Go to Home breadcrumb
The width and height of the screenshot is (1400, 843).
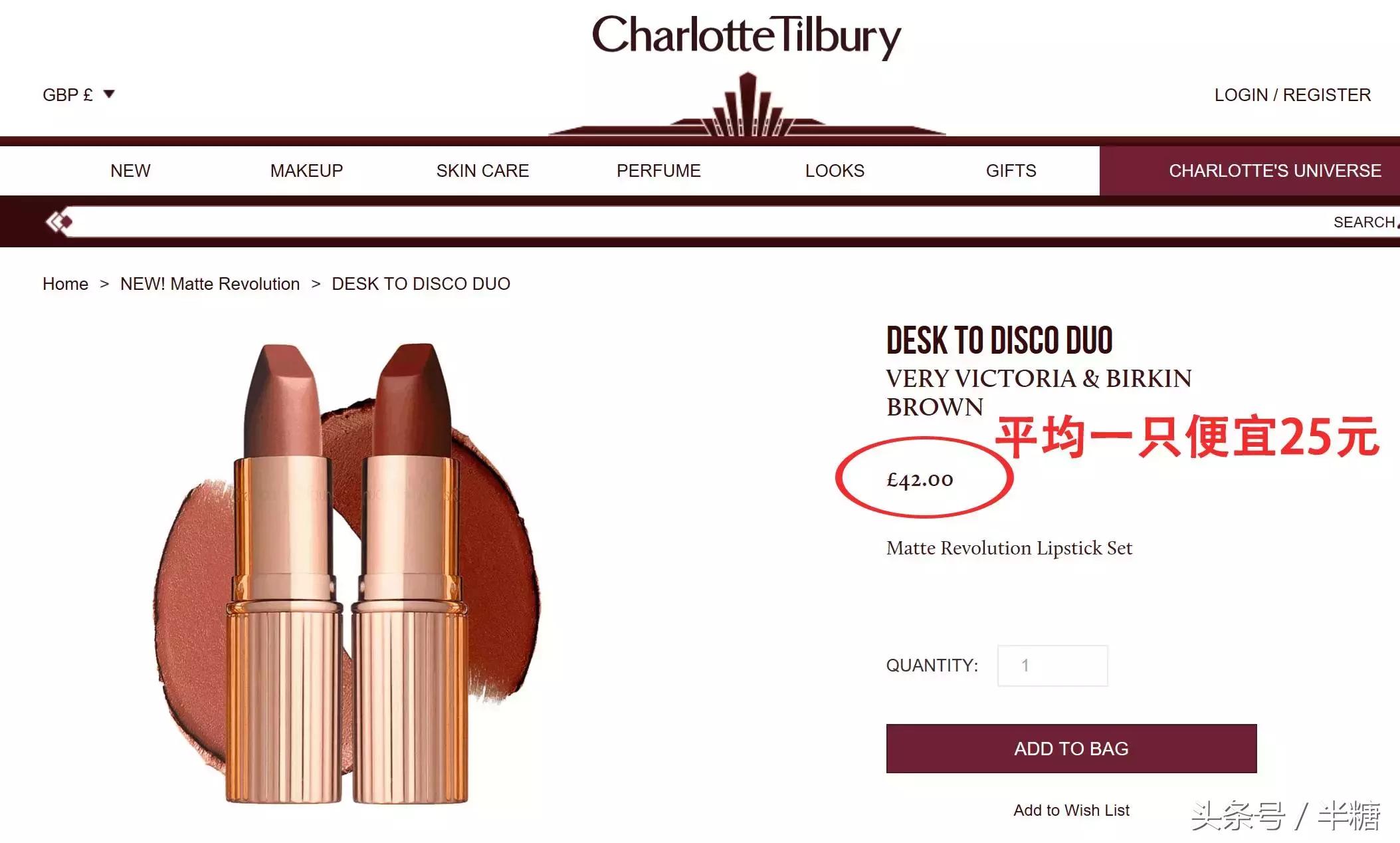(65, 284)
